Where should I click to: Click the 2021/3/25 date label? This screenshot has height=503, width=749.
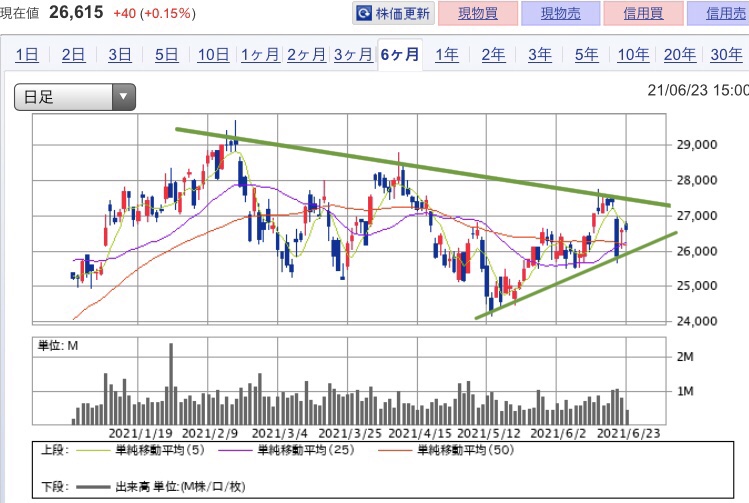(350, 434)
